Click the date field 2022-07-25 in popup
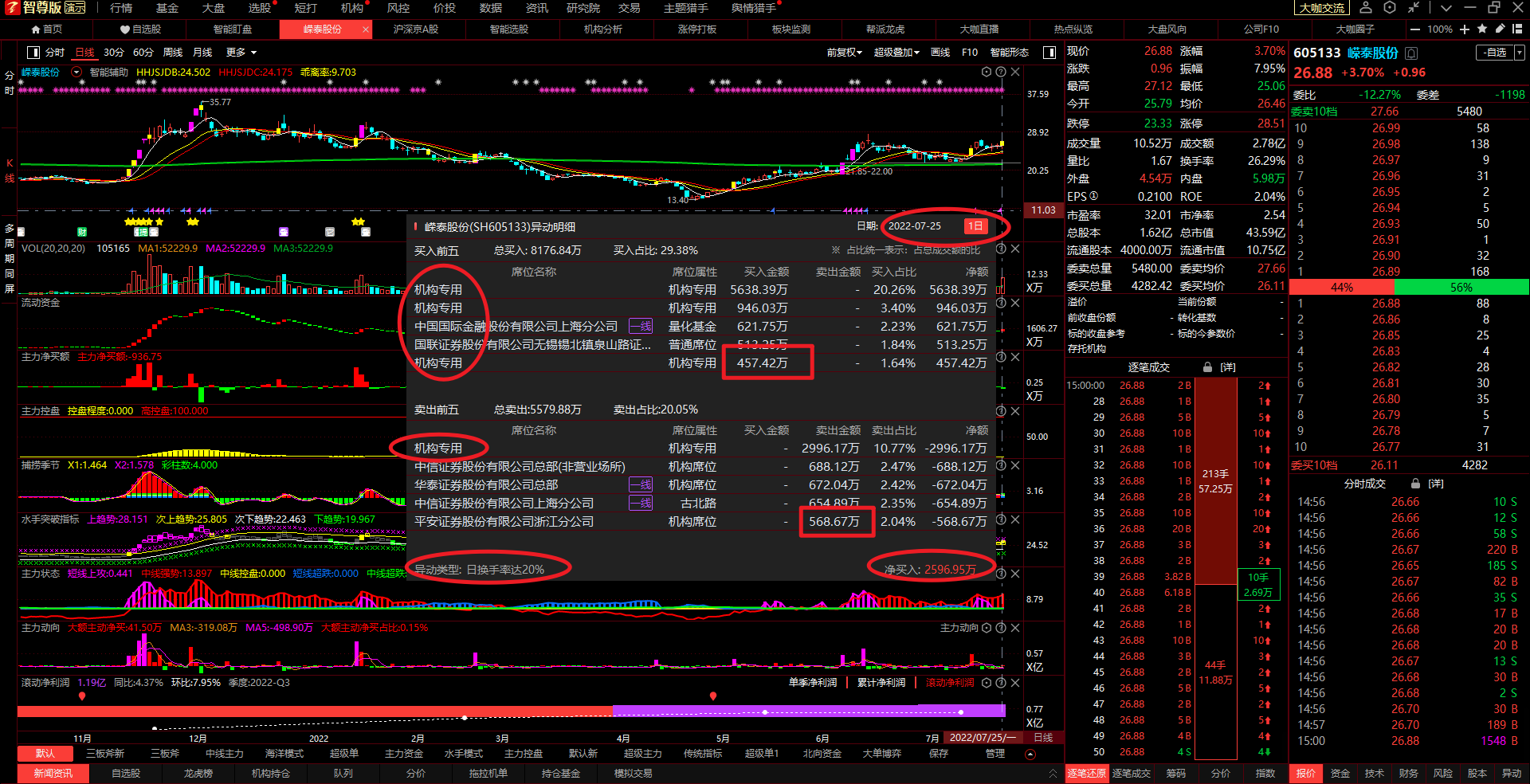The height and width of the screenshot is (784, 1530). pos(915,226)
